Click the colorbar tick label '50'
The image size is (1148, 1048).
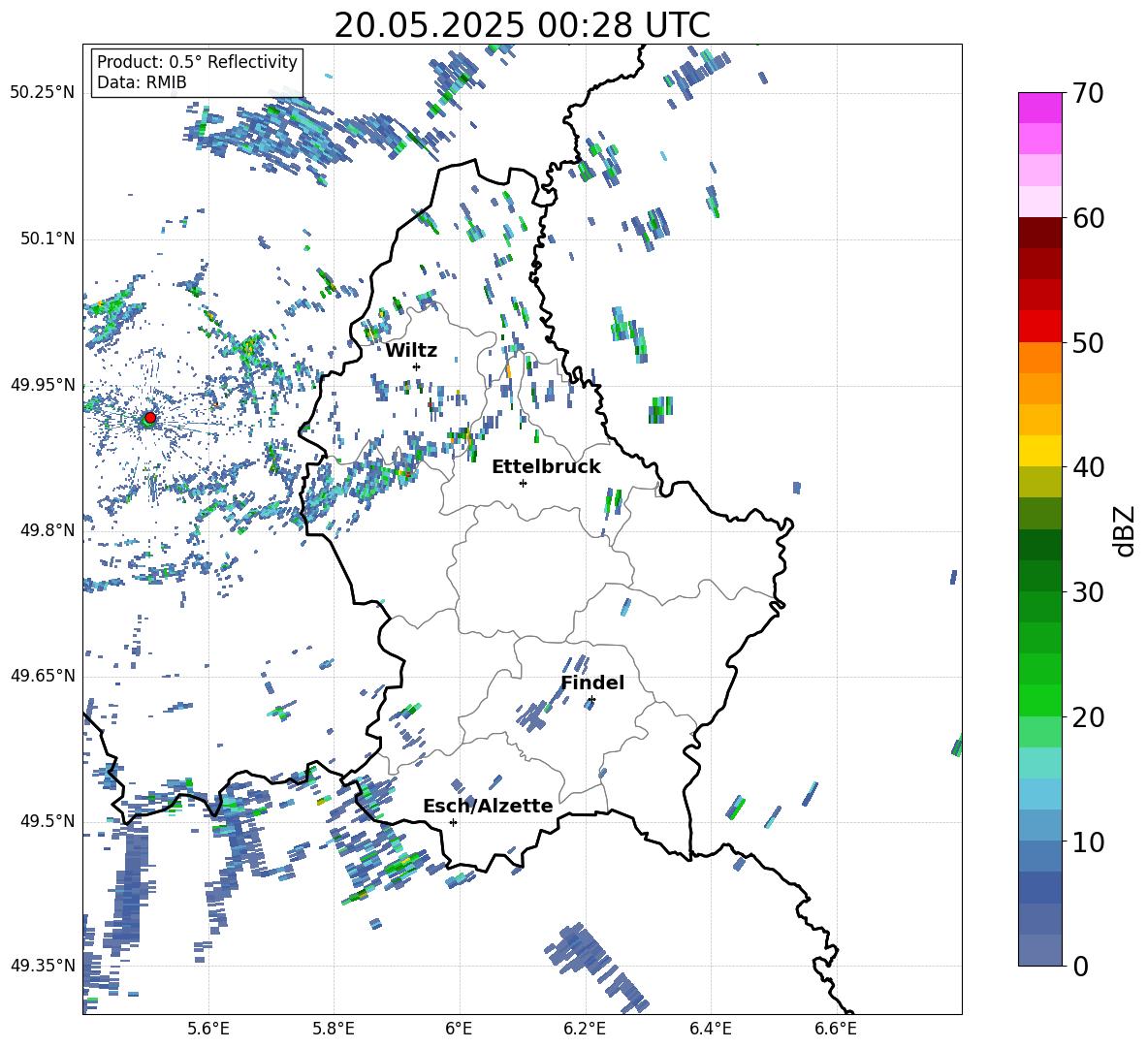(1088, 342)
